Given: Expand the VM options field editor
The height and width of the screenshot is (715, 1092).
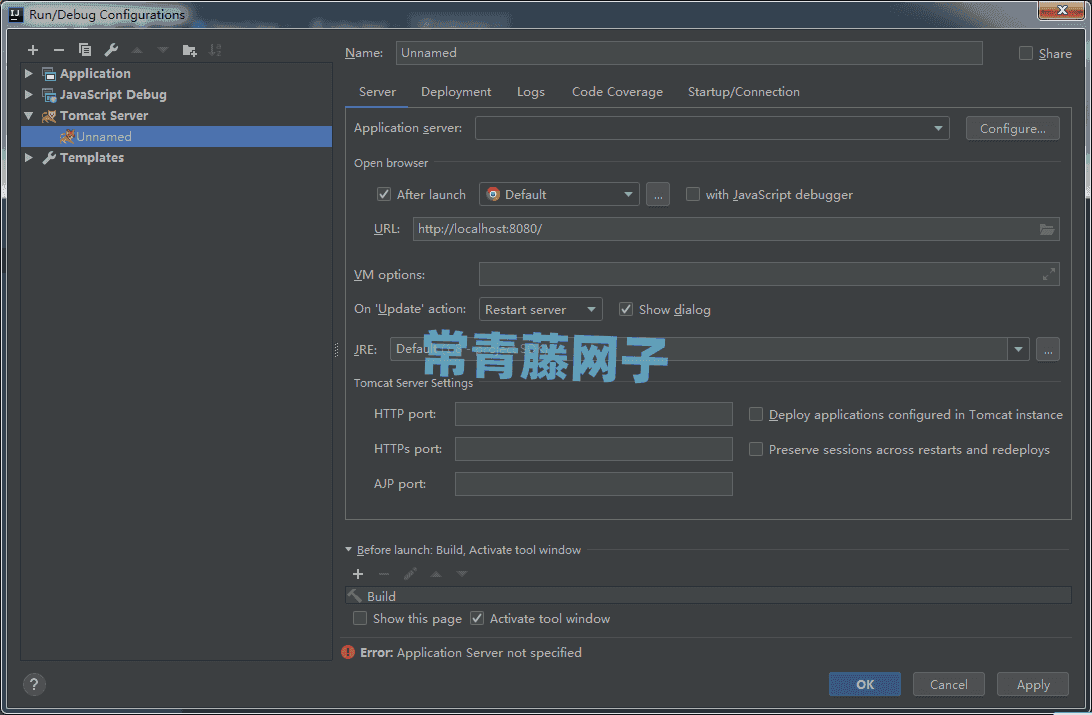Looking at the screenshot, I should pos(1048,274).
